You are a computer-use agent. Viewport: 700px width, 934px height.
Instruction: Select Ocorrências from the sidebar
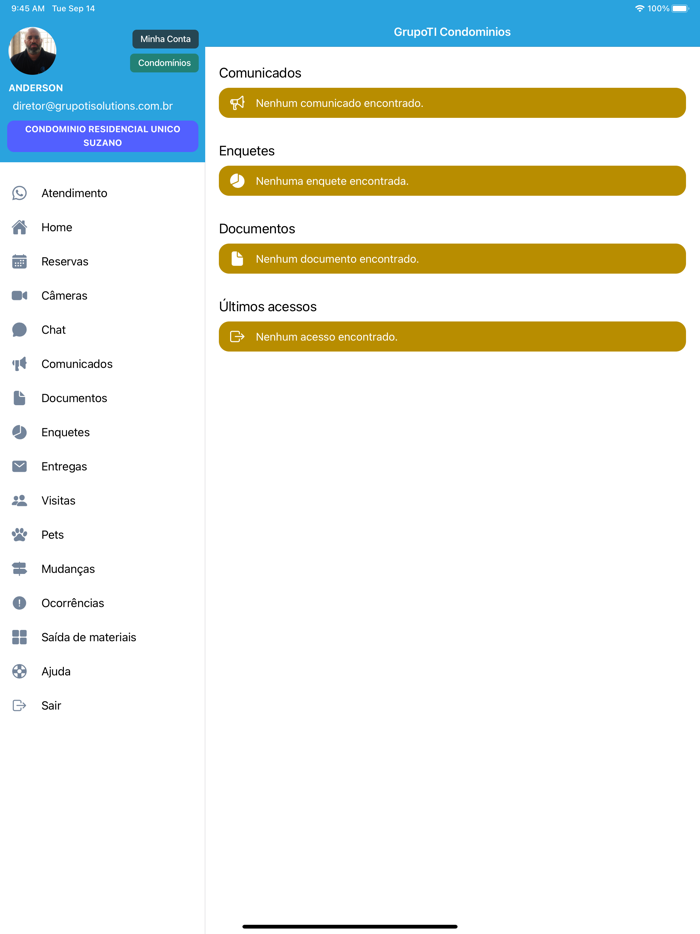[72, 603]
